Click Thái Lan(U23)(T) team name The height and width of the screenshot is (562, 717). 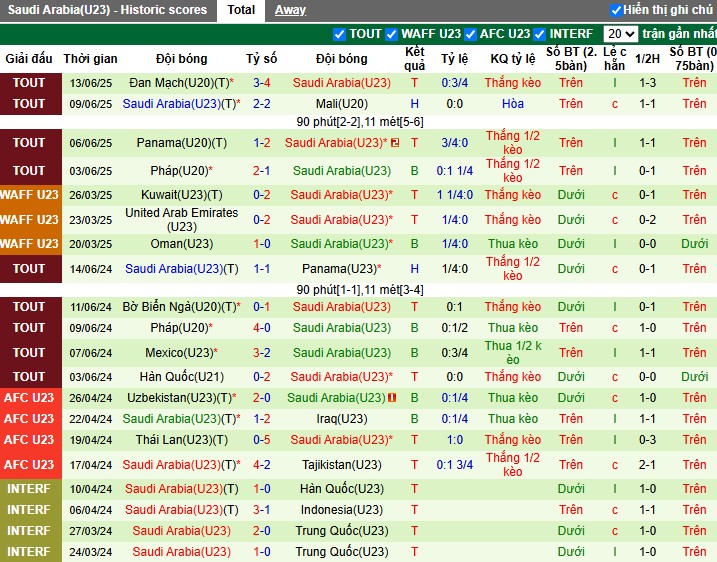click(x=182, y=440)
